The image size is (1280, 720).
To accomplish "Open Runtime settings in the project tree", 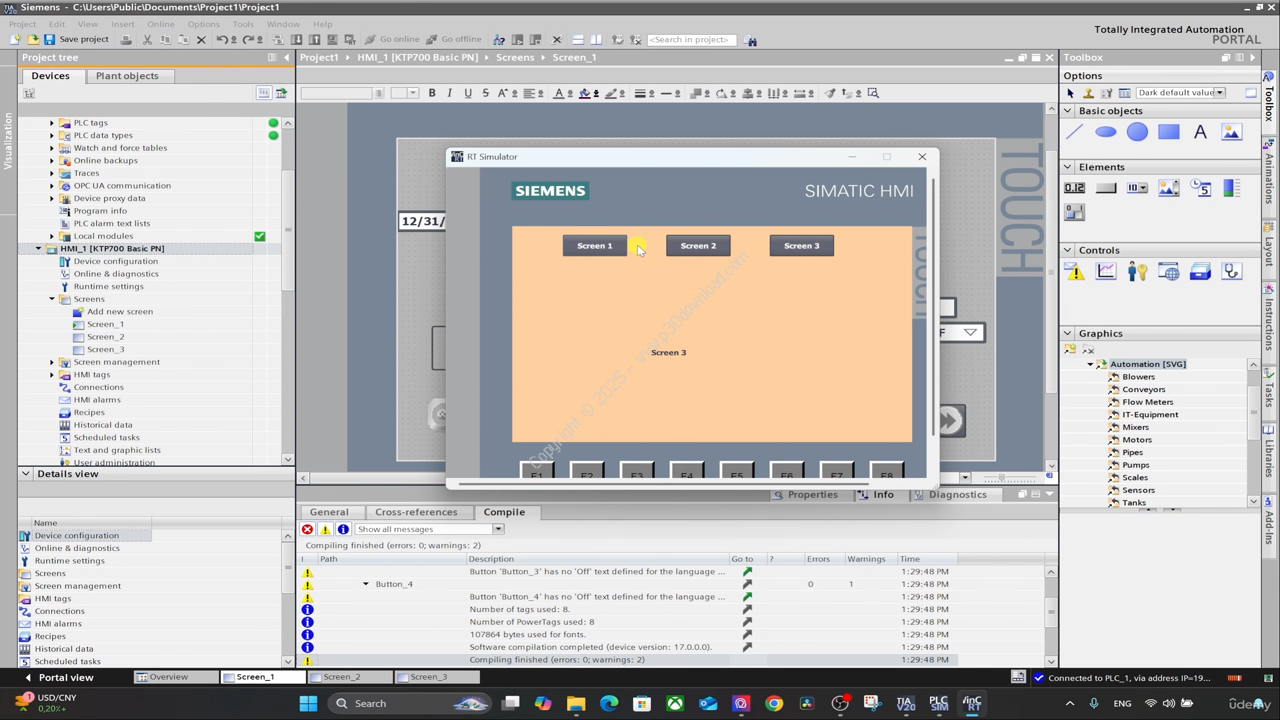I will point(108,286).
